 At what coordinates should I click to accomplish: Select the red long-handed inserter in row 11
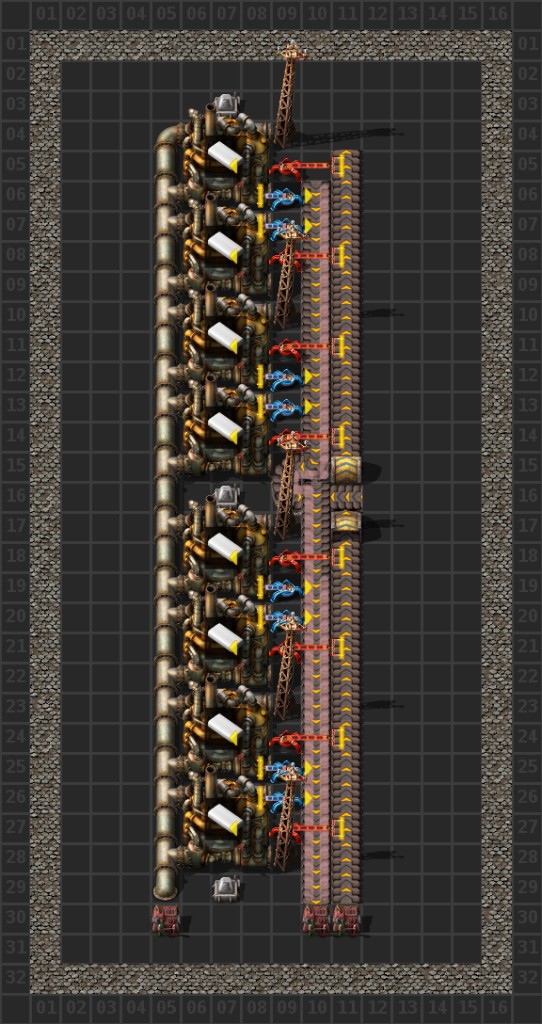[x=310, y=347]
